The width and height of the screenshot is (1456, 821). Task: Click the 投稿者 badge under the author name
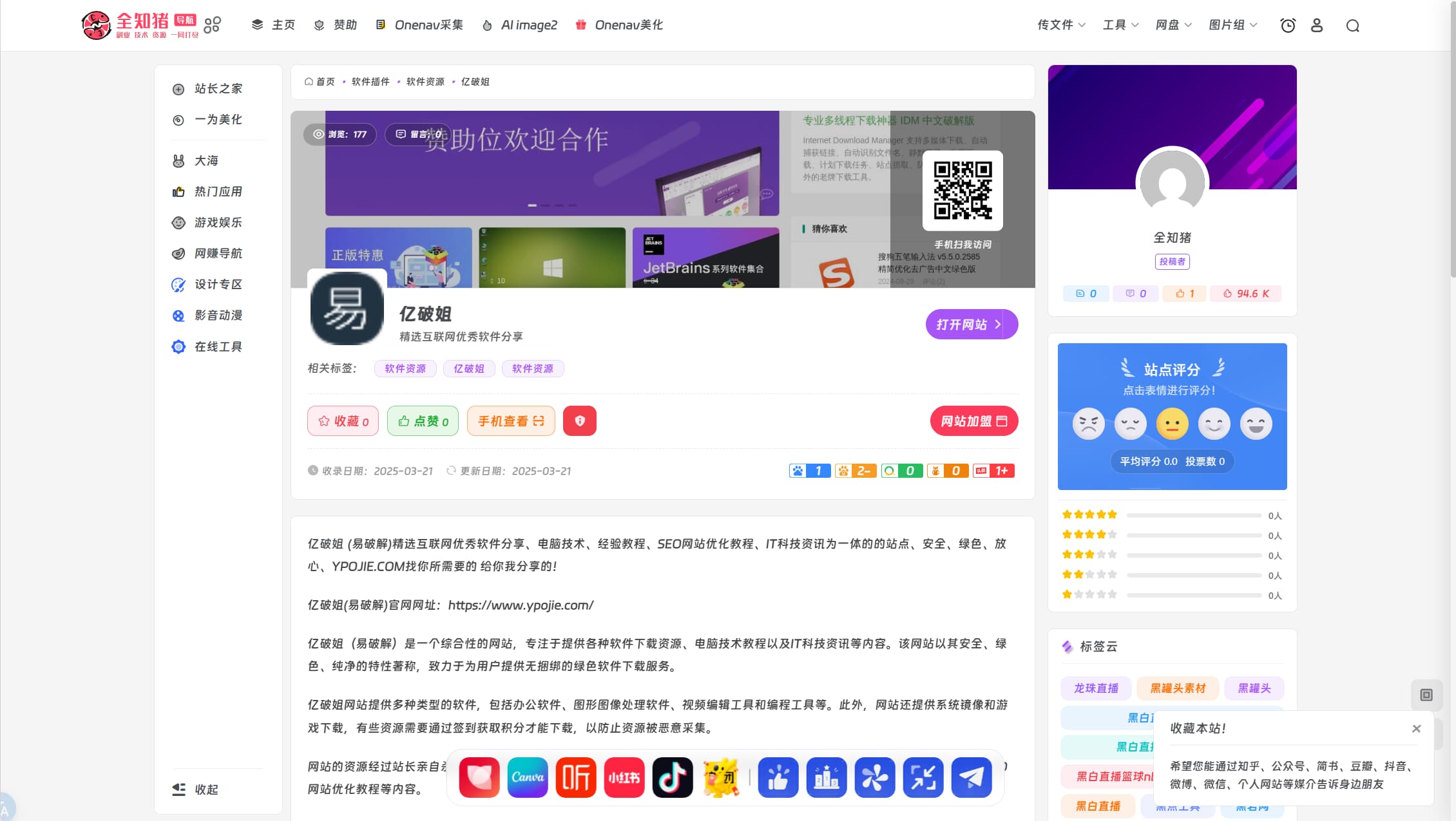[x=1172, y=261]
